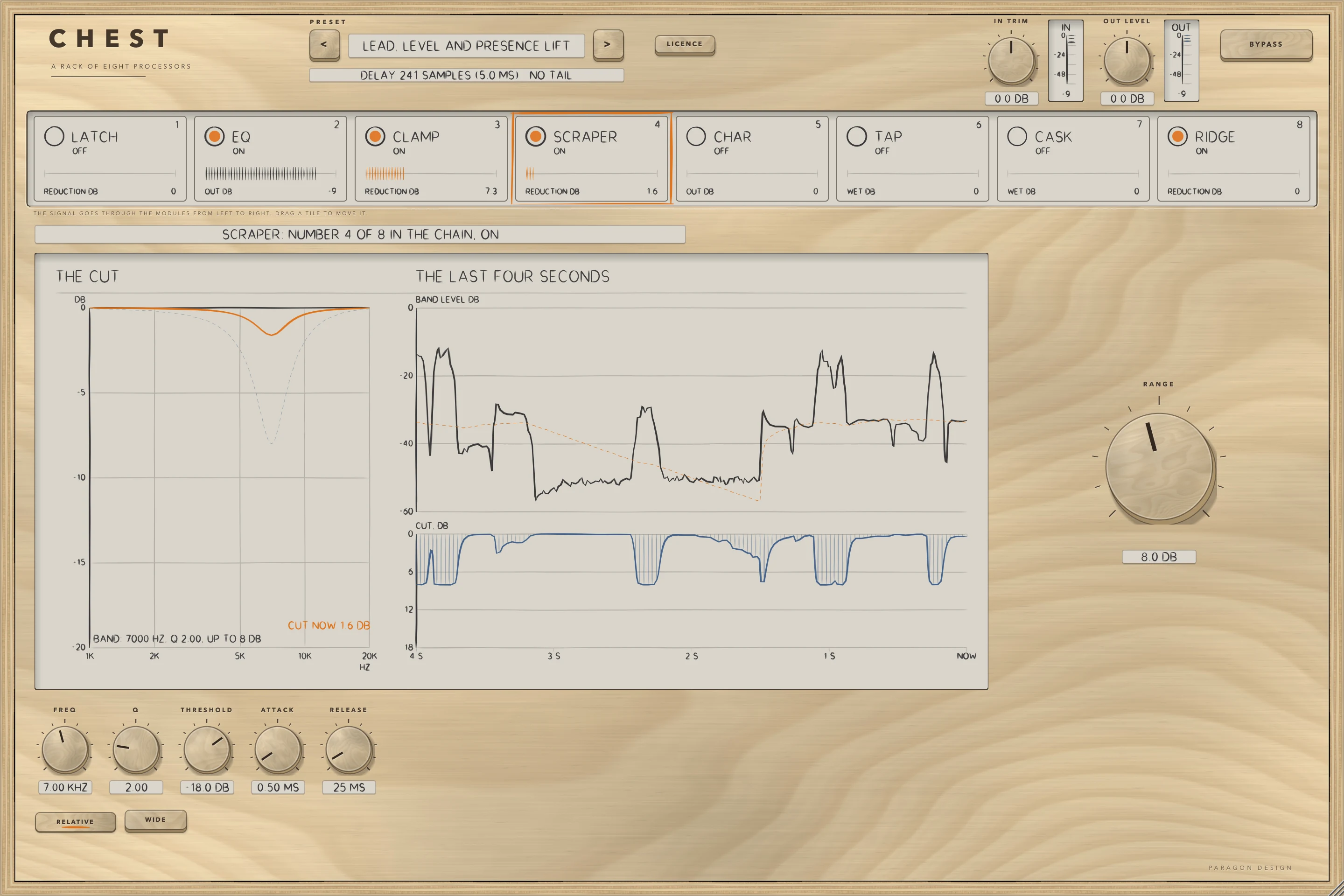Click the RELEASE knob

349,749
